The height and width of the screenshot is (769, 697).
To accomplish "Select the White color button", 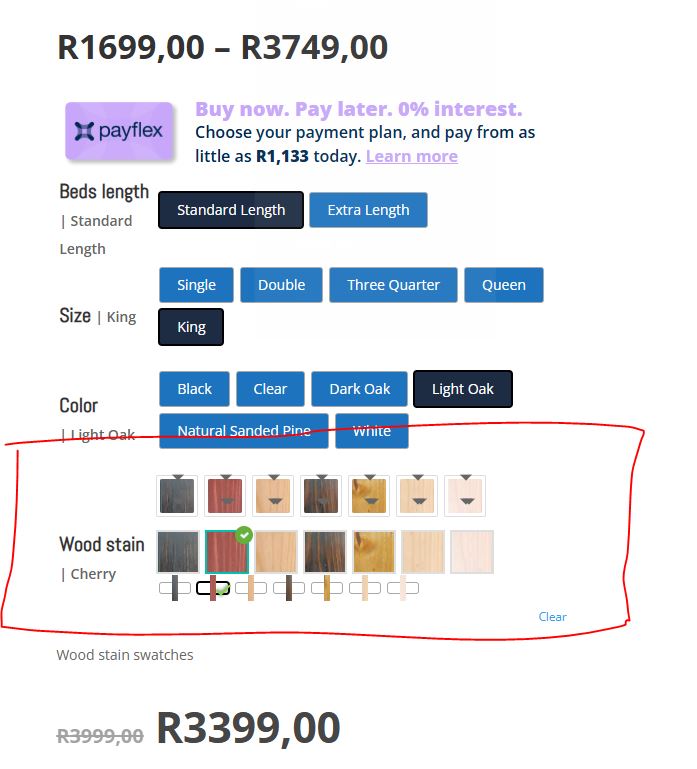I will tap(371, 431).
